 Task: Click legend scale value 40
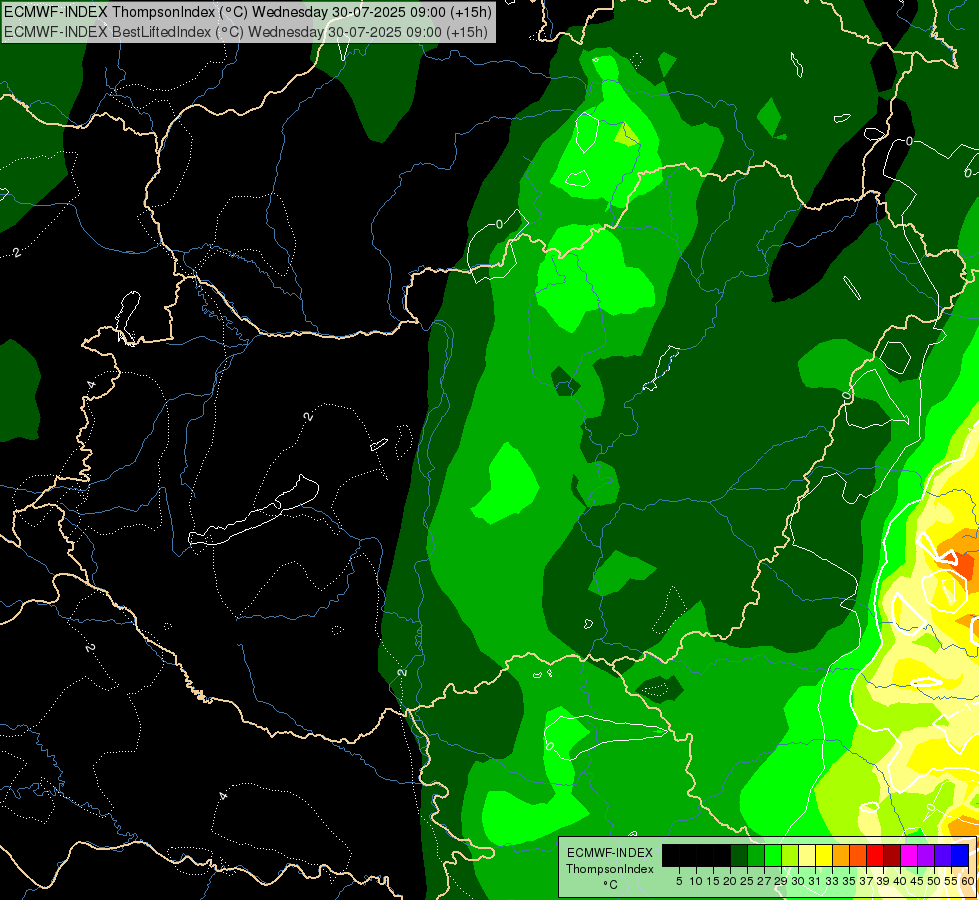(900, 881)
